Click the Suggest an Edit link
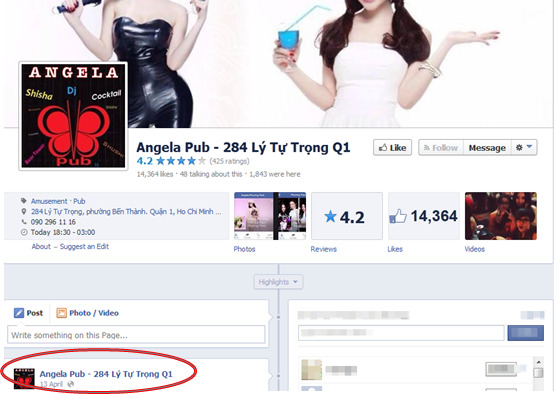The image size is (554, 394). point(84,247)
